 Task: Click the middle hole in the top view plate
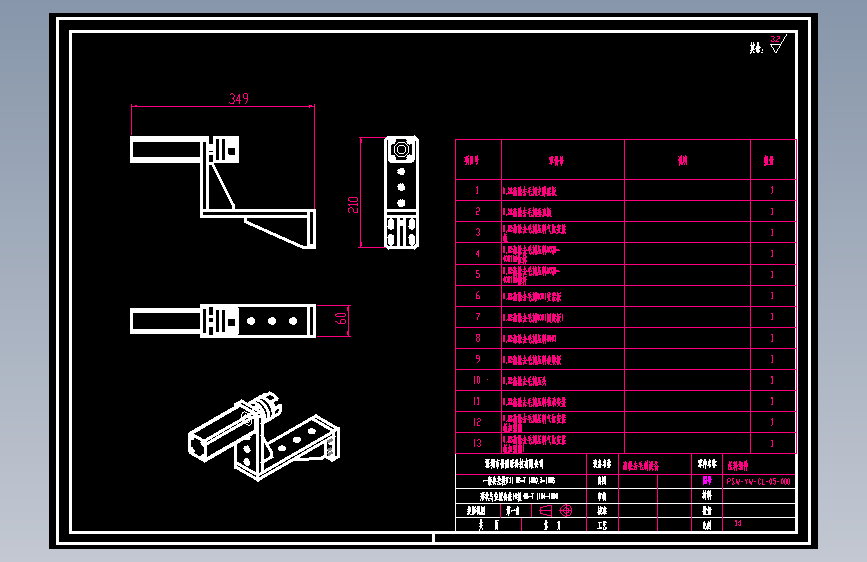point(271,321)
